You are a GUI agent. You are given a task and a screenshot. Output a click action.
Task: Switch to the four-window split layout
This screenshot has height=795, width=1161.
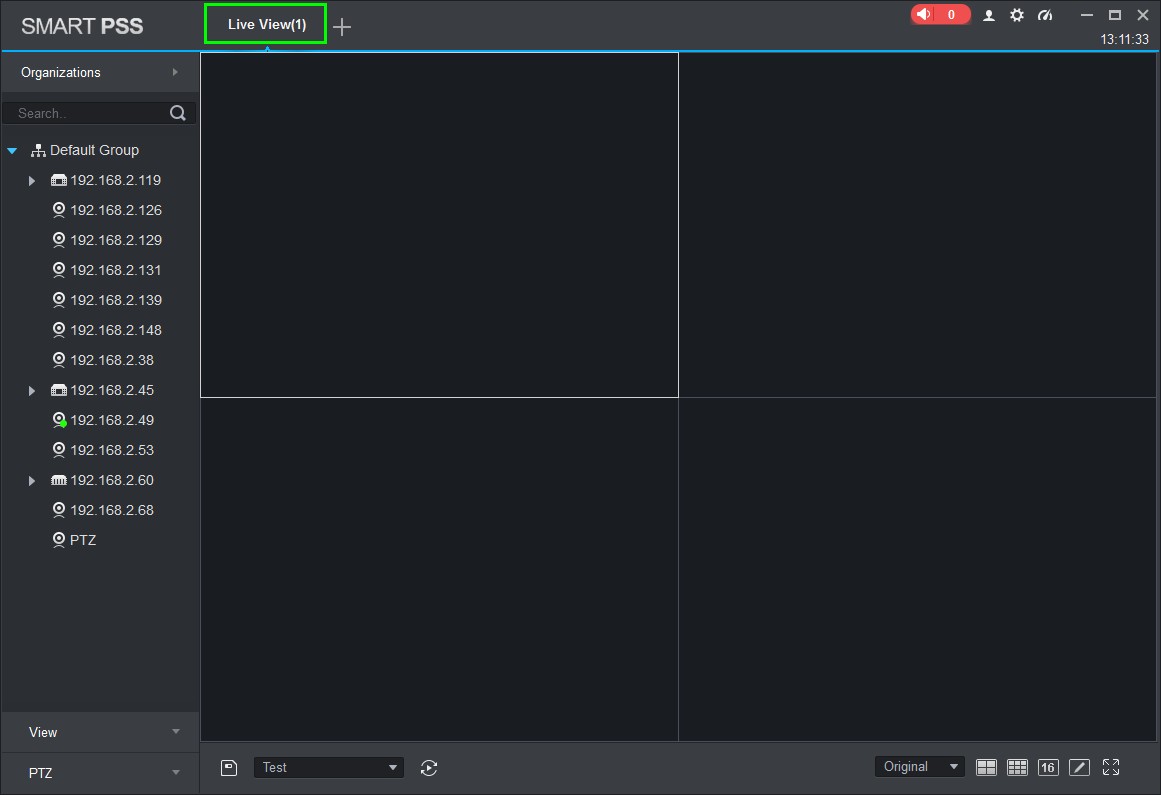pos(986,768)
